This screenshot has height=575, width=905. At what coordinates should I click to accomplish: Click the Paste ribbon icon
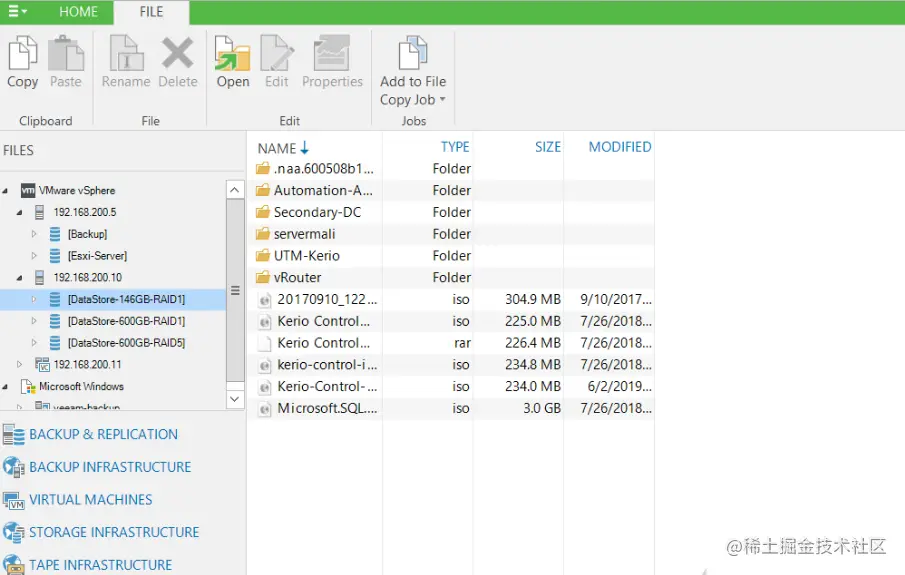66,53
